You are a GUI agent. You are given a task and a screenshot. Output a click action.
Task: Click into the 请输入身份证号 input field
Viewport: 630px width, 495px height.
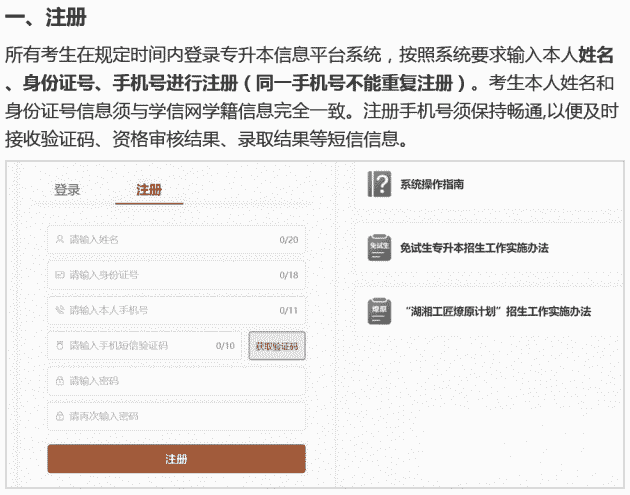(170, 275)
